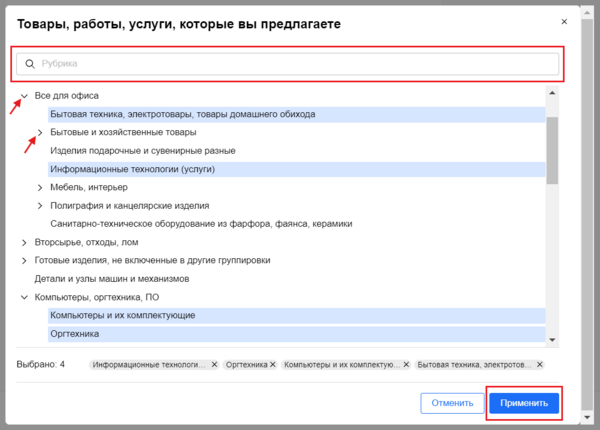
Task: Close the dialog with the X icon
Action: point(564,22)
